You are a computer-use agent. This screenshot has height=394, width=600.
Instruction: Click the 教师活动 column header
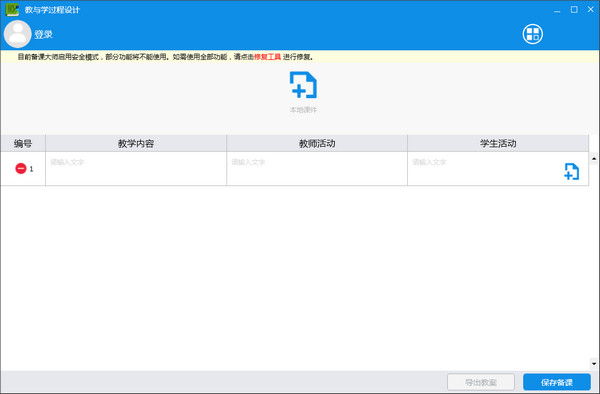pyautogui.click(x=317, y=143)
